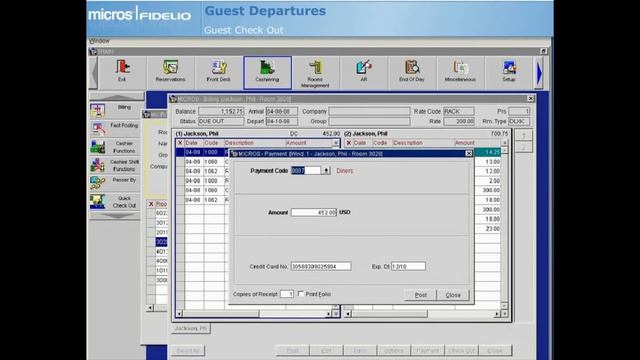Select the Jackson, Ph tab below the folios
The height and width of the screenshot is (360, 640).
coord(191,328)
